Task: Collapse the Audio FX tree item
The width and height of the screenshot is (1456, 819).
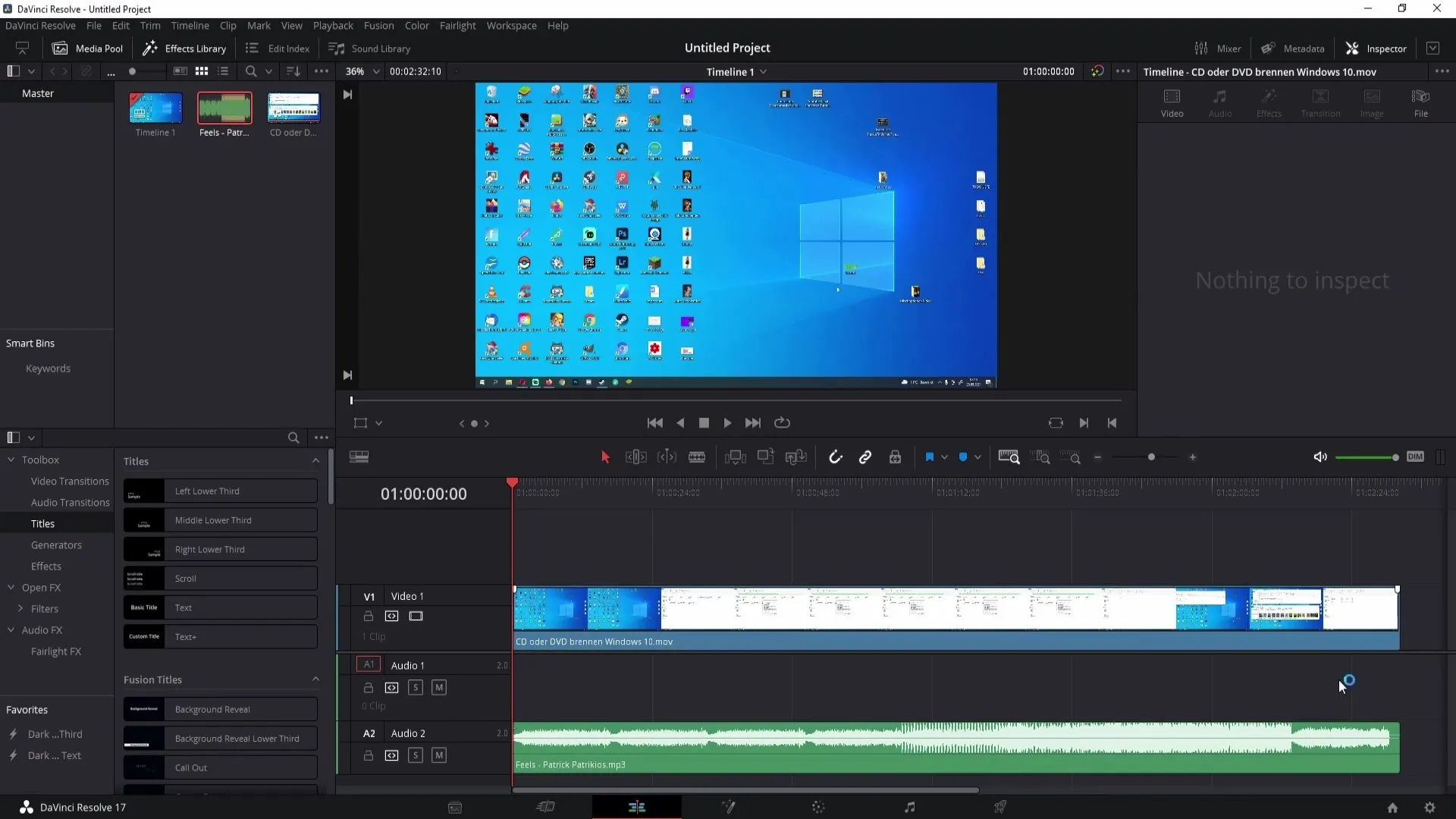Action: click(11, 630)
